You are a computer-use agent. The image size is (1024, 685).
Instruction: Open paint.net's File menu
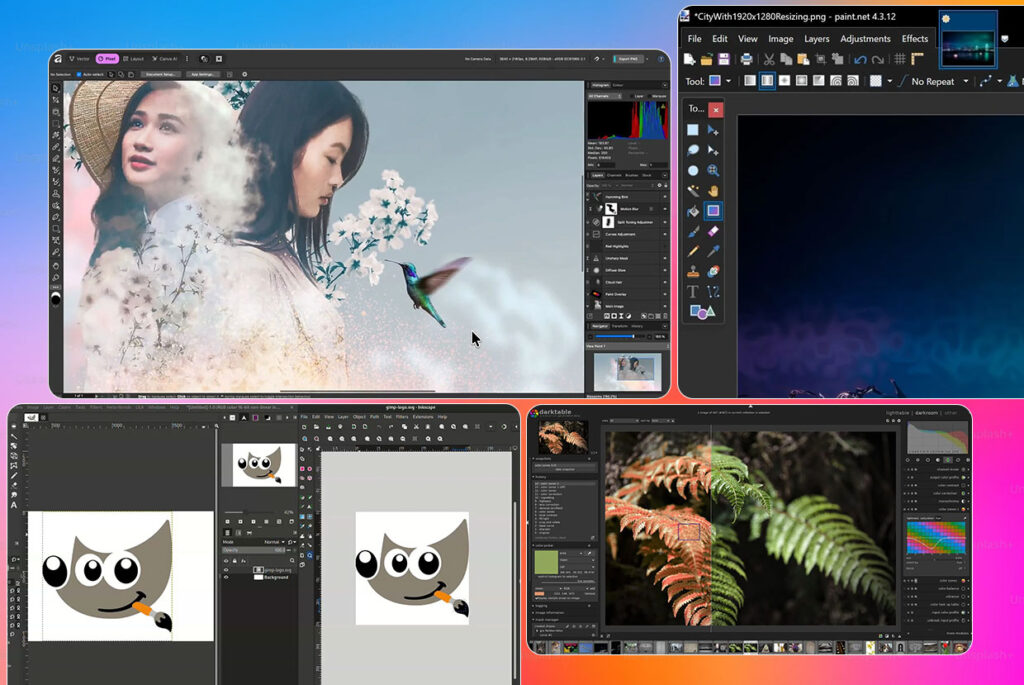pos(694,39)
